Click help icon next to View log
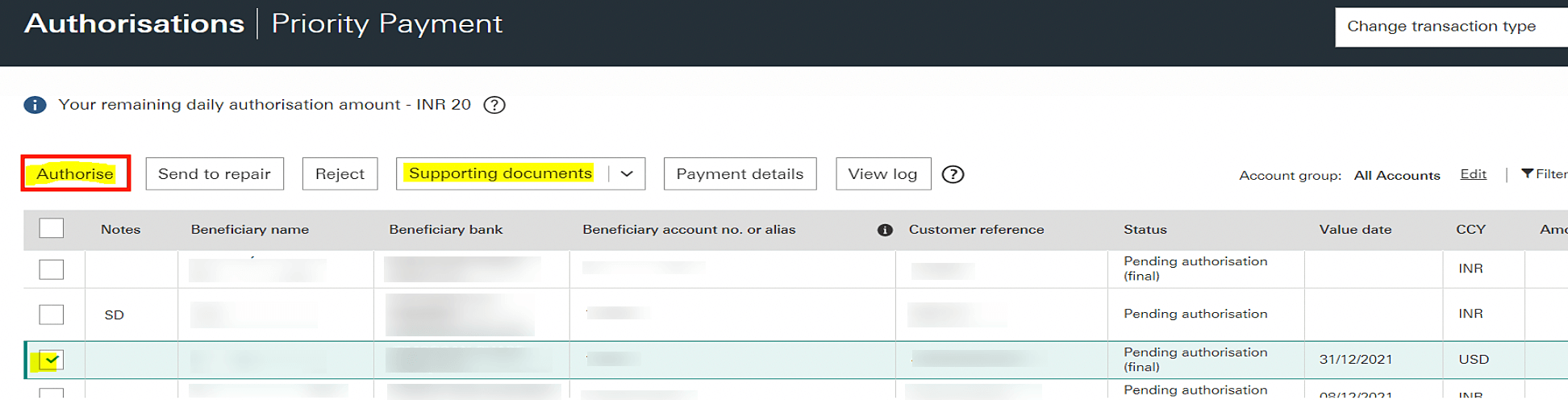This screenshot has width=1568, height=400. (953, 174)
